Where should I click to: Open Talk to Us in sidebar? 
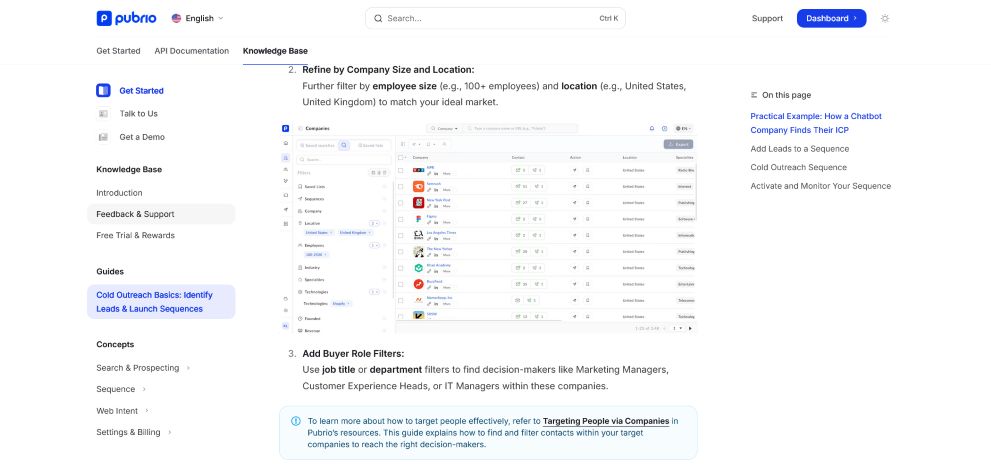tap(138, 114)
